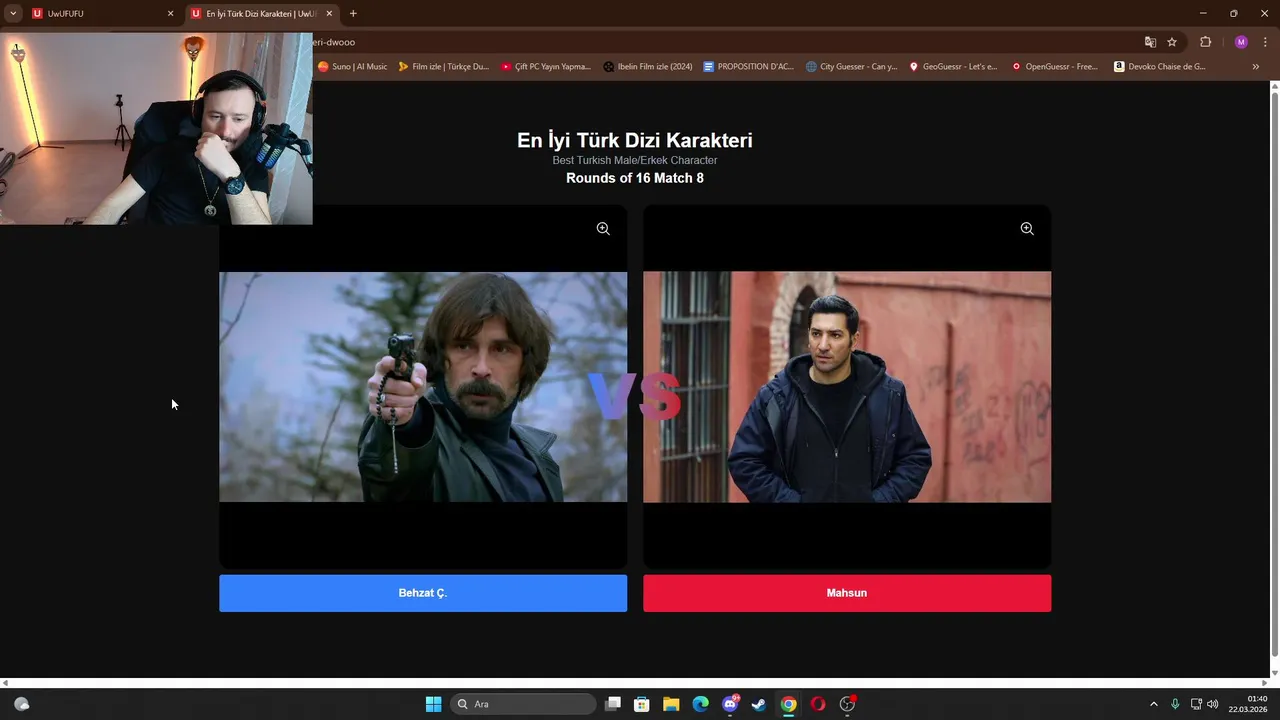Open City Guesser bookmark
Screen dimensions: 1280x720
[x=852, y=67]
